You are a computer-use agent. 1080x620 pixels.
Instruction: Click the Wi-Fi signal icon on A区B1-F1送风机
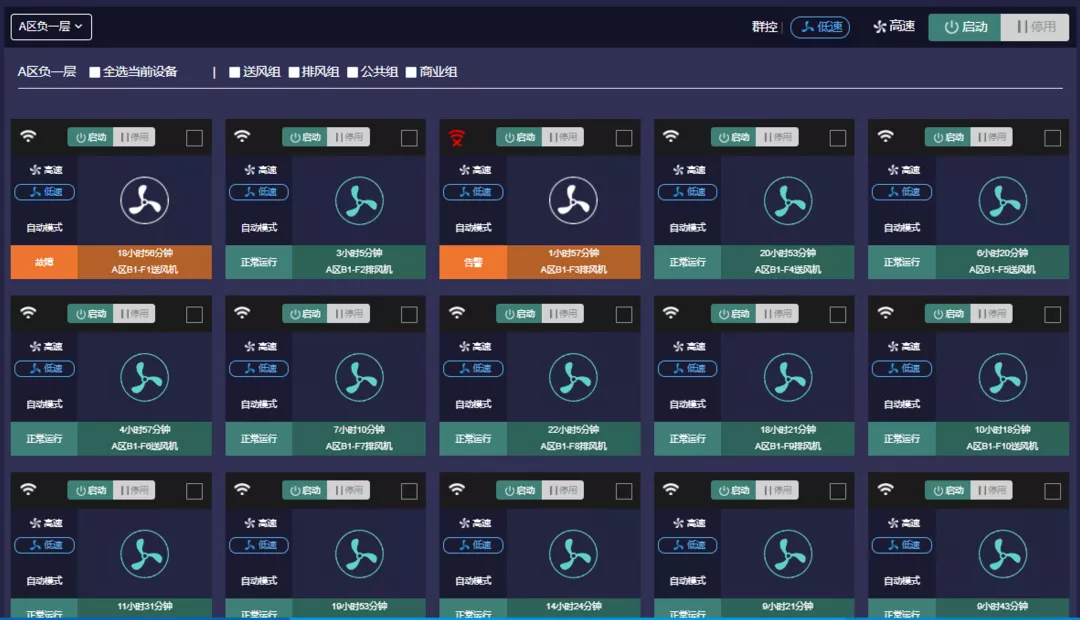[x=28, y=137]
